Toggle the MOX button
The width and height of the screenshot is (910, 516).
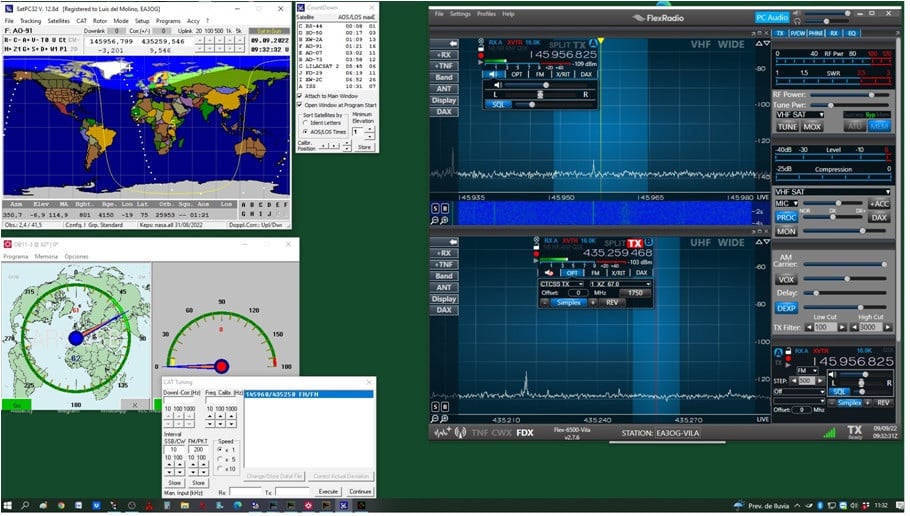coord(812,127)
